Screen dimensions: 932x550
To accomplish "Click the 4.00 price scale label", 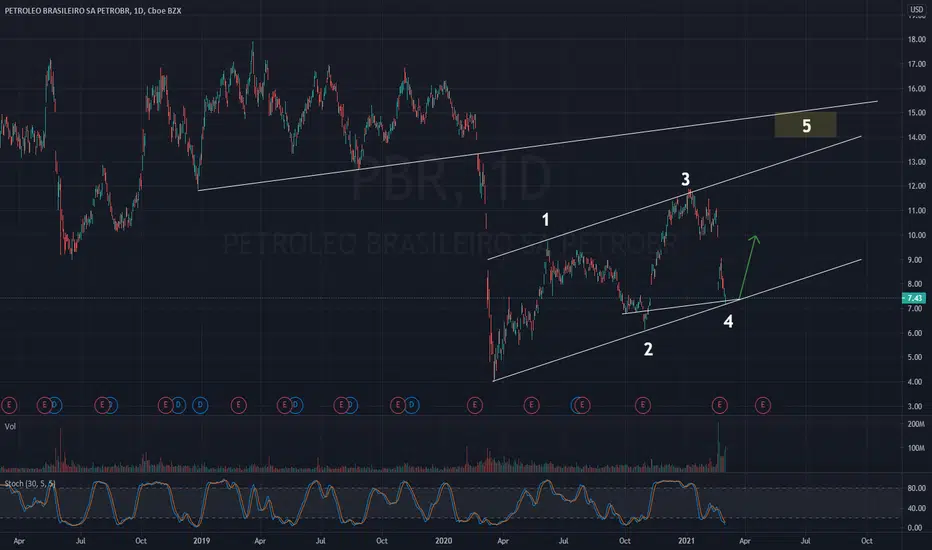I will 917,382.
